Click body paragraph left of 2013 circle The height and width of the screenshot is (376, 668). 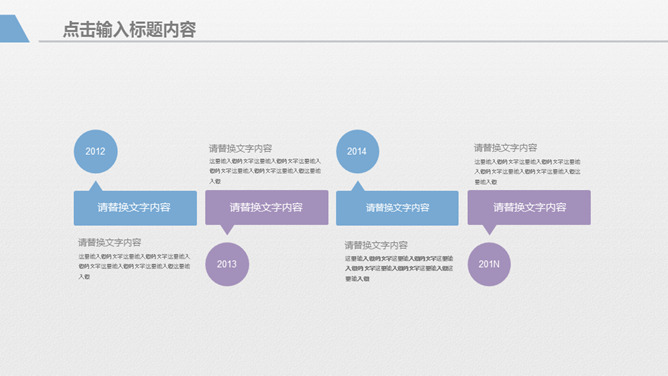click(134, 266)
